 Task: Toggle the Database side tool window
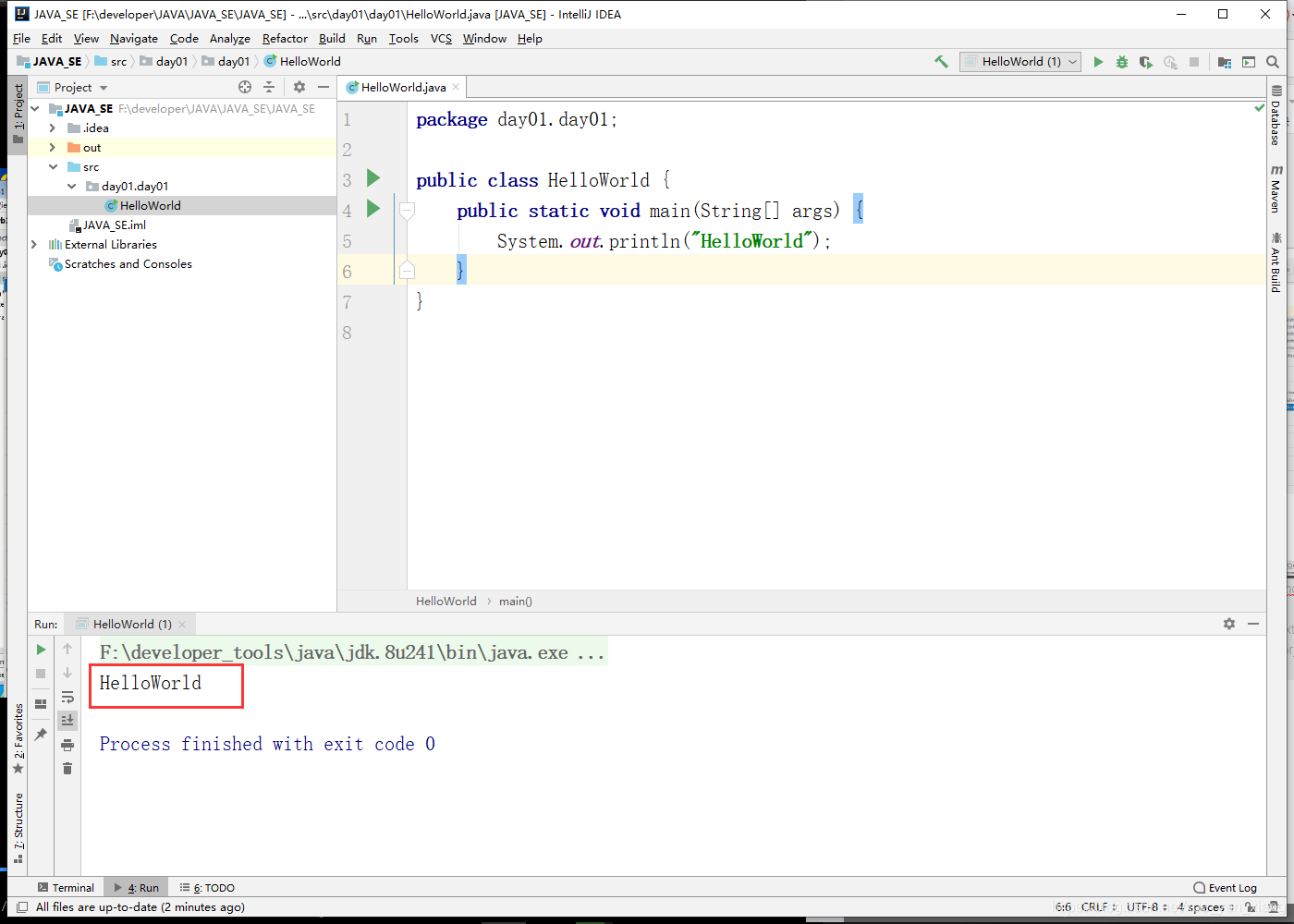tap(1276, 116)
